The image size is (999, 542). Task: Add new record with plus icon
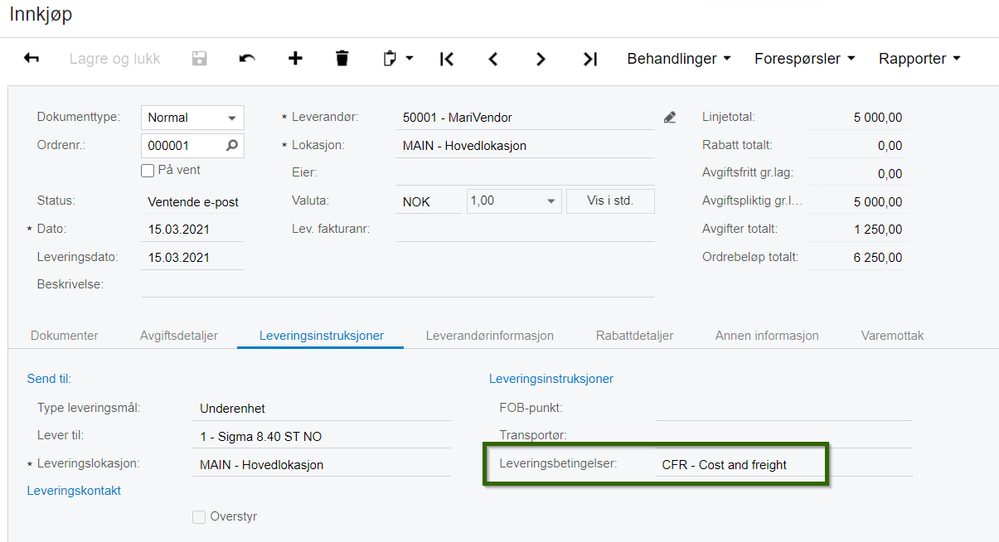(295, 59)
